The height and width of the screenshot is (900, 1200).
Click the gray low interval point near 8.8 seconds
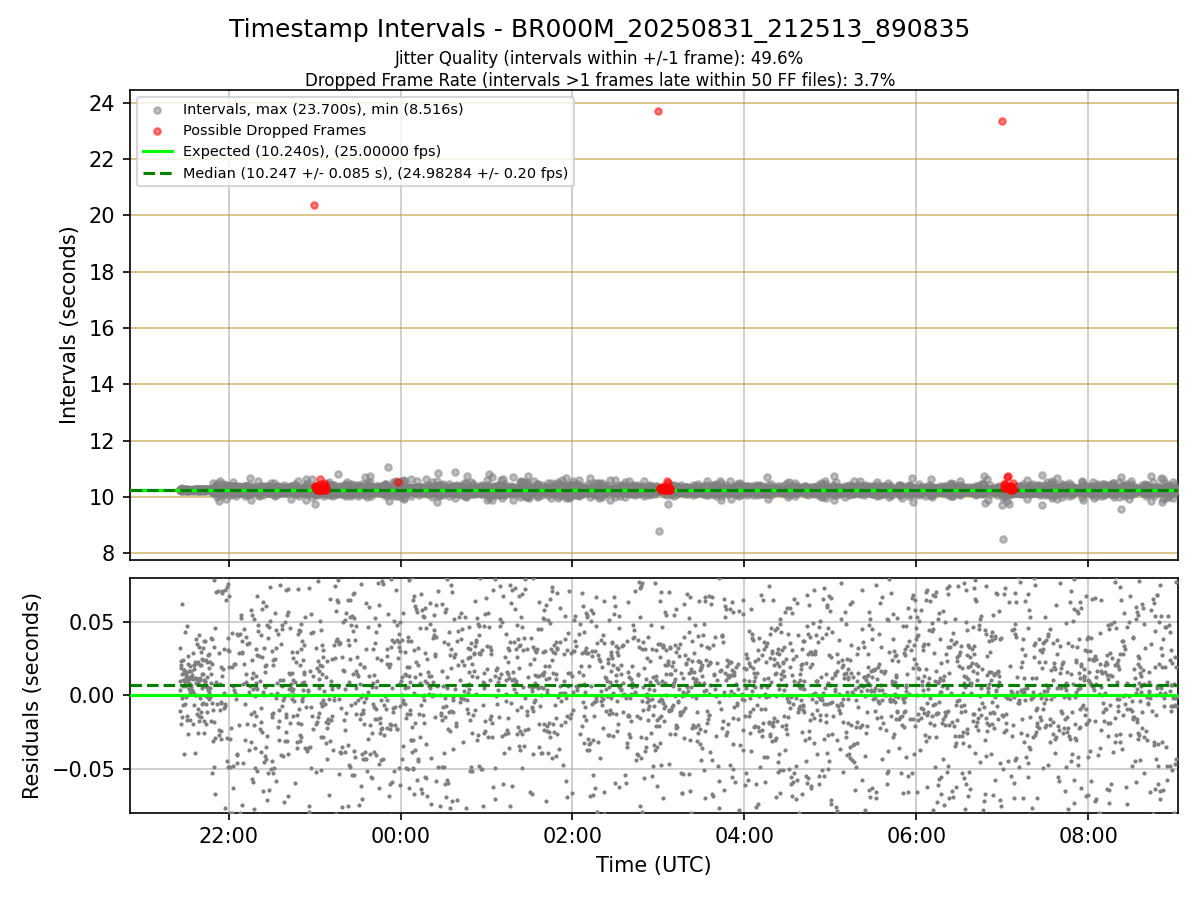click(659, 531)
